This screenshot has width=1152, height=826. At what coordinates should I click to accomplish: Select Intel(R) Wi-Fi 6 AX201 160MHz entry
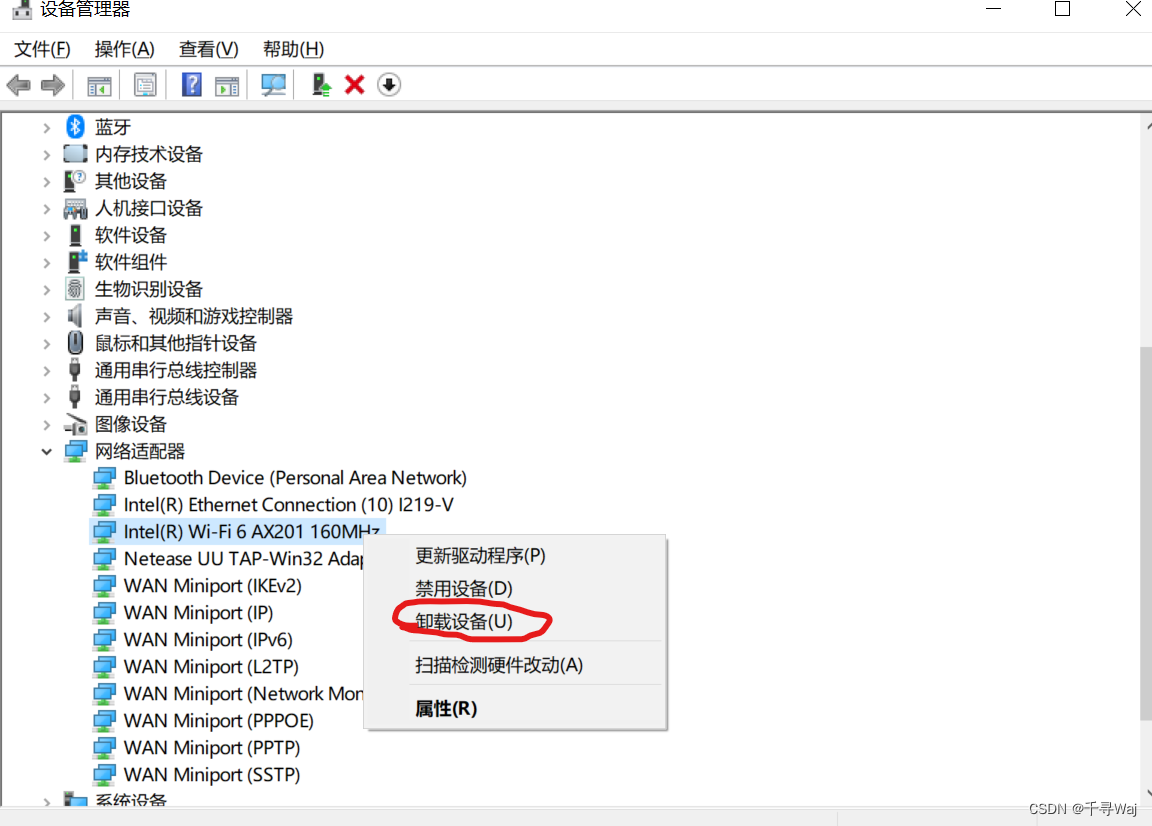[x=251, y=531]
